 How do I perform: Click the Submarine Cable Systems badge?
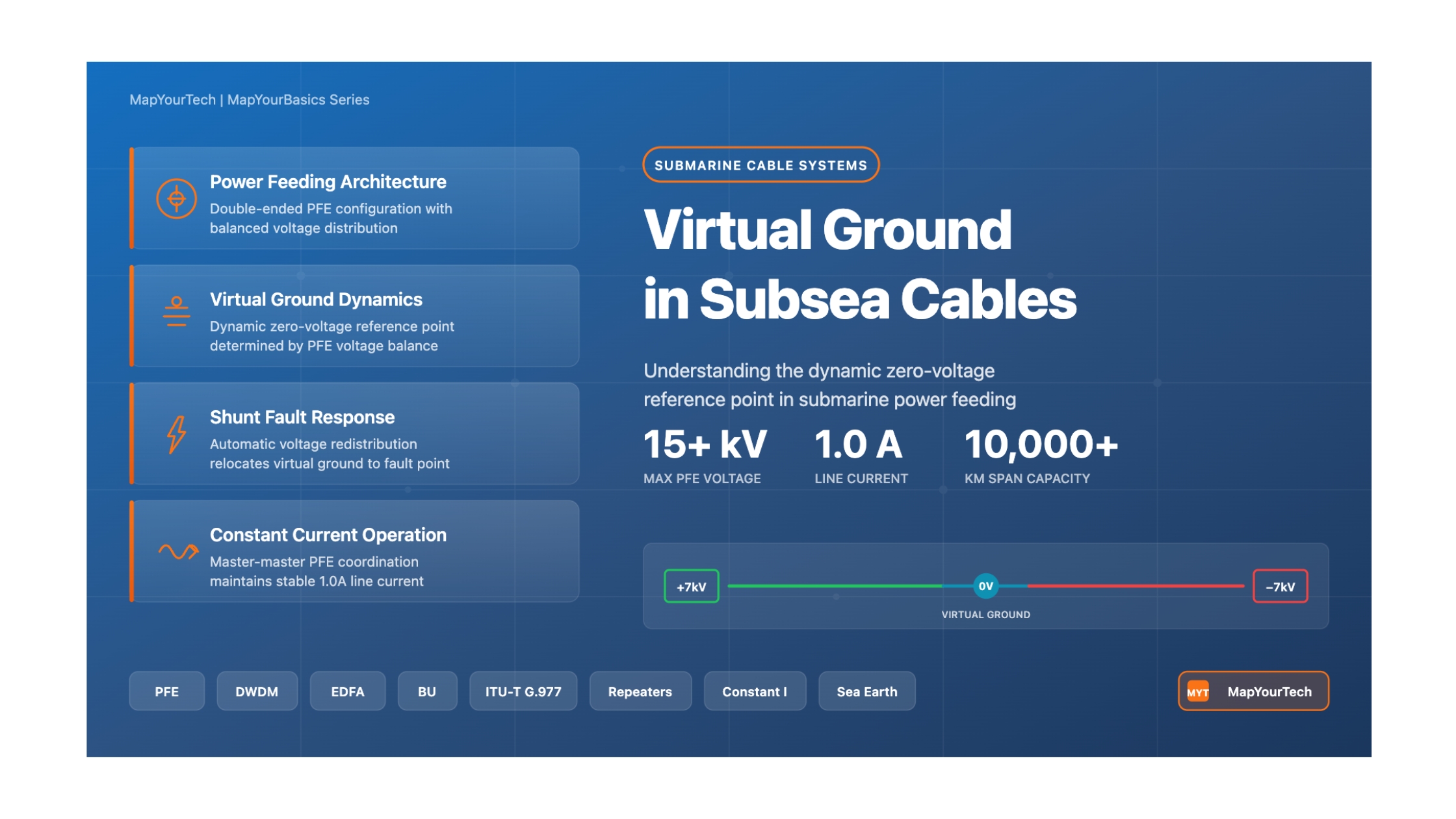[760, 165]
